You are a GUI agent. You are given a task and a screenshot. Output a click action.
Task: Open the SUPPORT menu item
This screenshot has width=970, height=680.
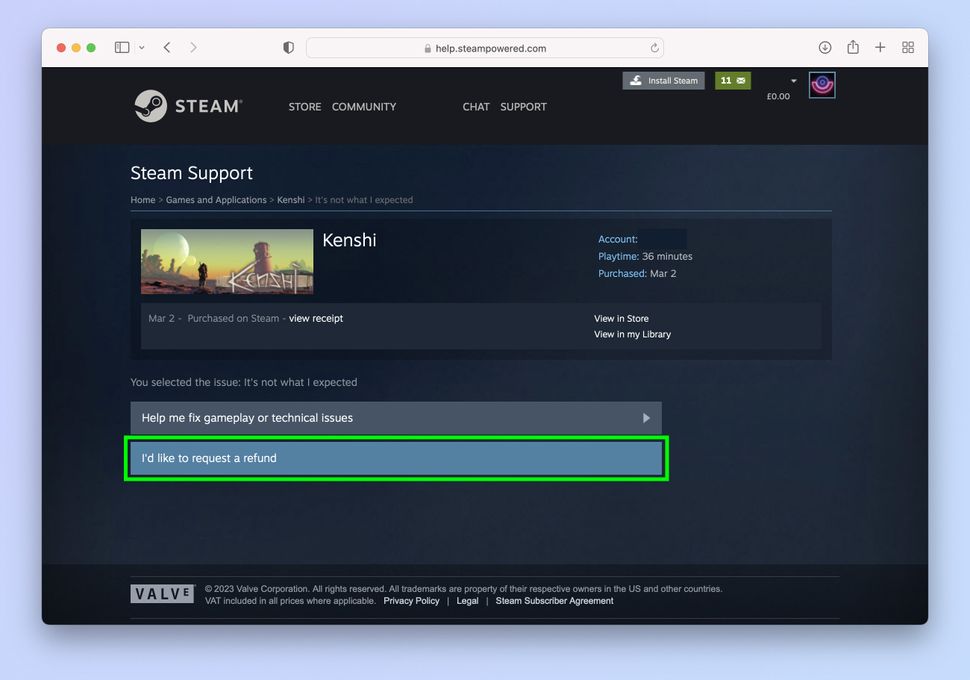(x=523, y=106)
